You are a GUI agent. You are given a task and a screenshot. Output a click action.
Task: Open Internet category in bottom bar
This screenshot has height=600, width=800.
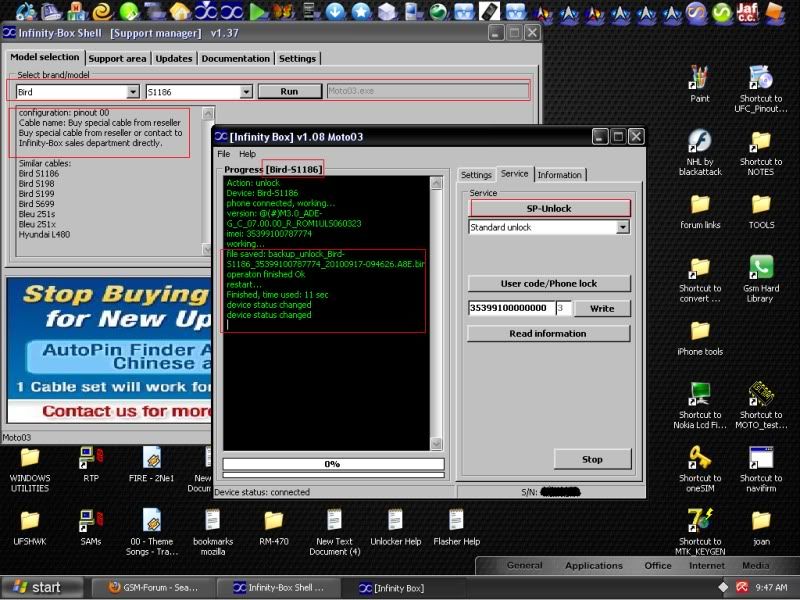click(x=707, y=565)
